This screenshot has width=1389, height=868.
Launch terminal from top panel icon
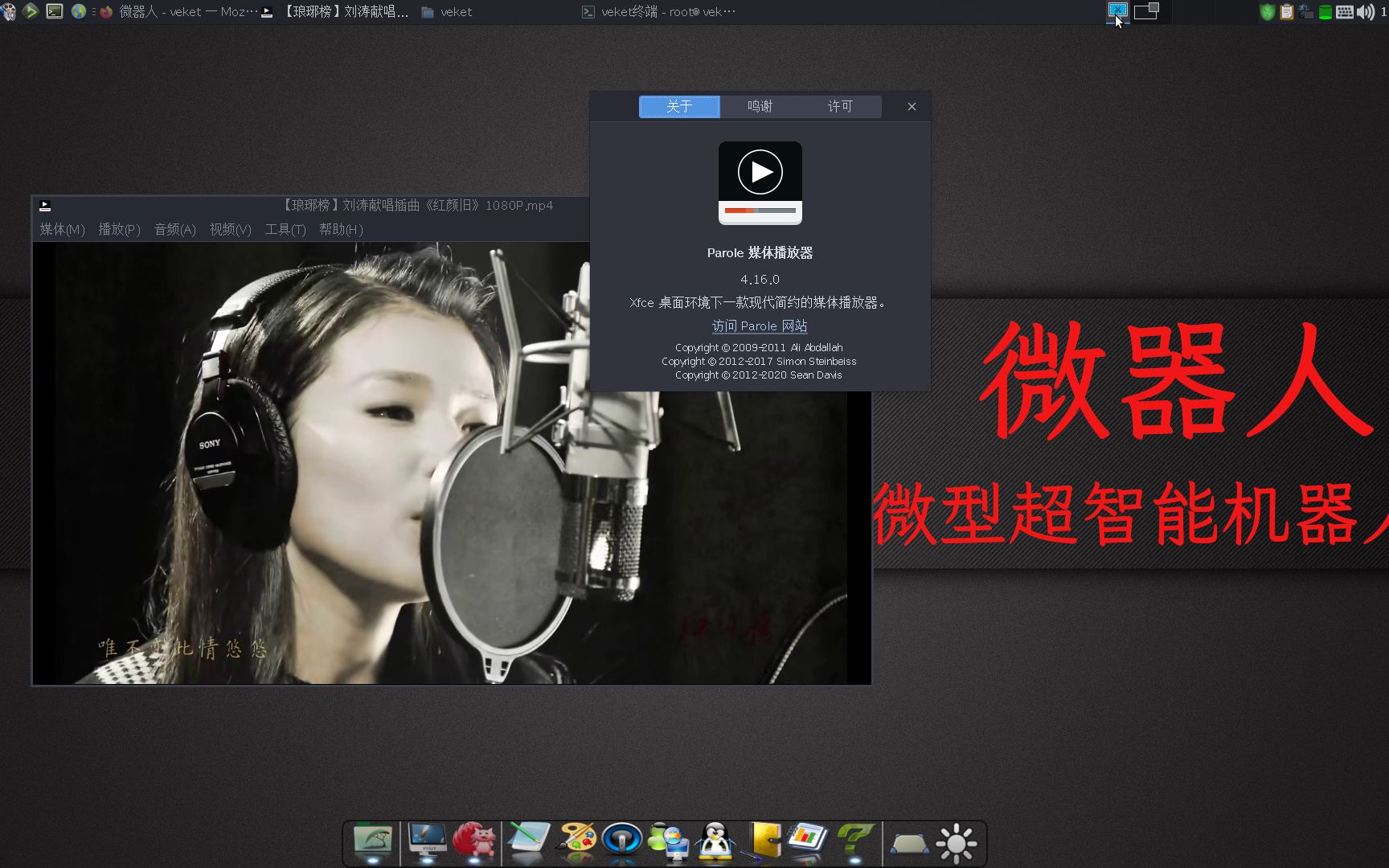(x=55, y=11)
